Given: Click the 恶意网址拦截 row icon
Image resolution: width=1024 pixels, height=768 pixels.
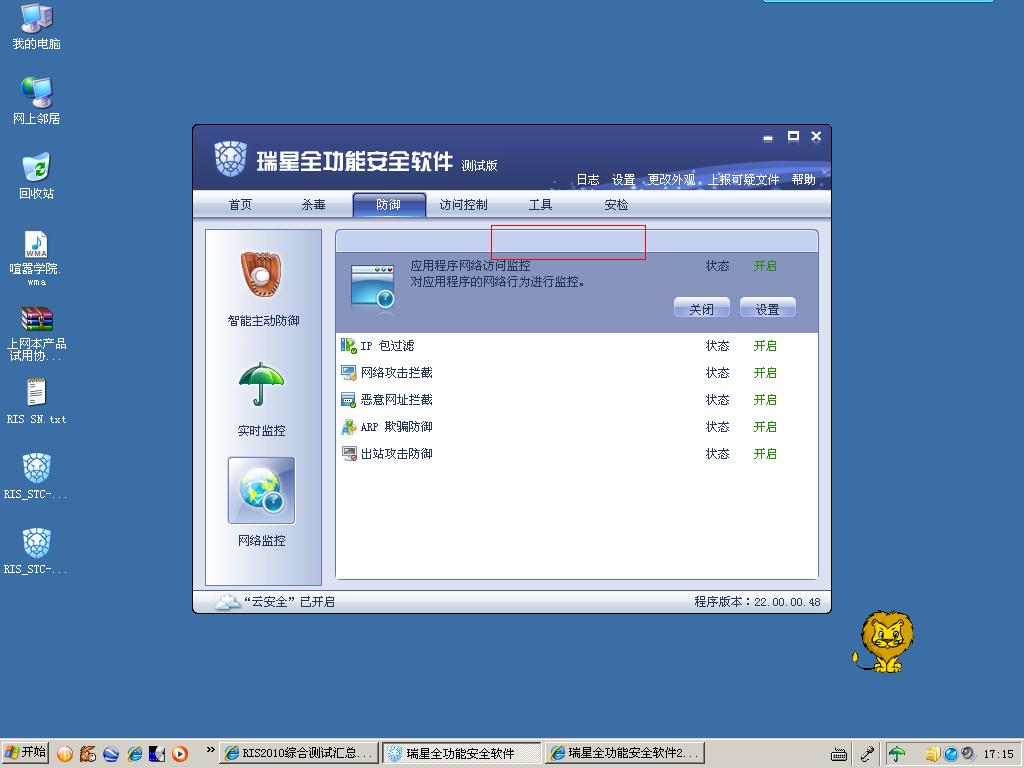Looking at the screenshot, I should [x=349, y=400].
